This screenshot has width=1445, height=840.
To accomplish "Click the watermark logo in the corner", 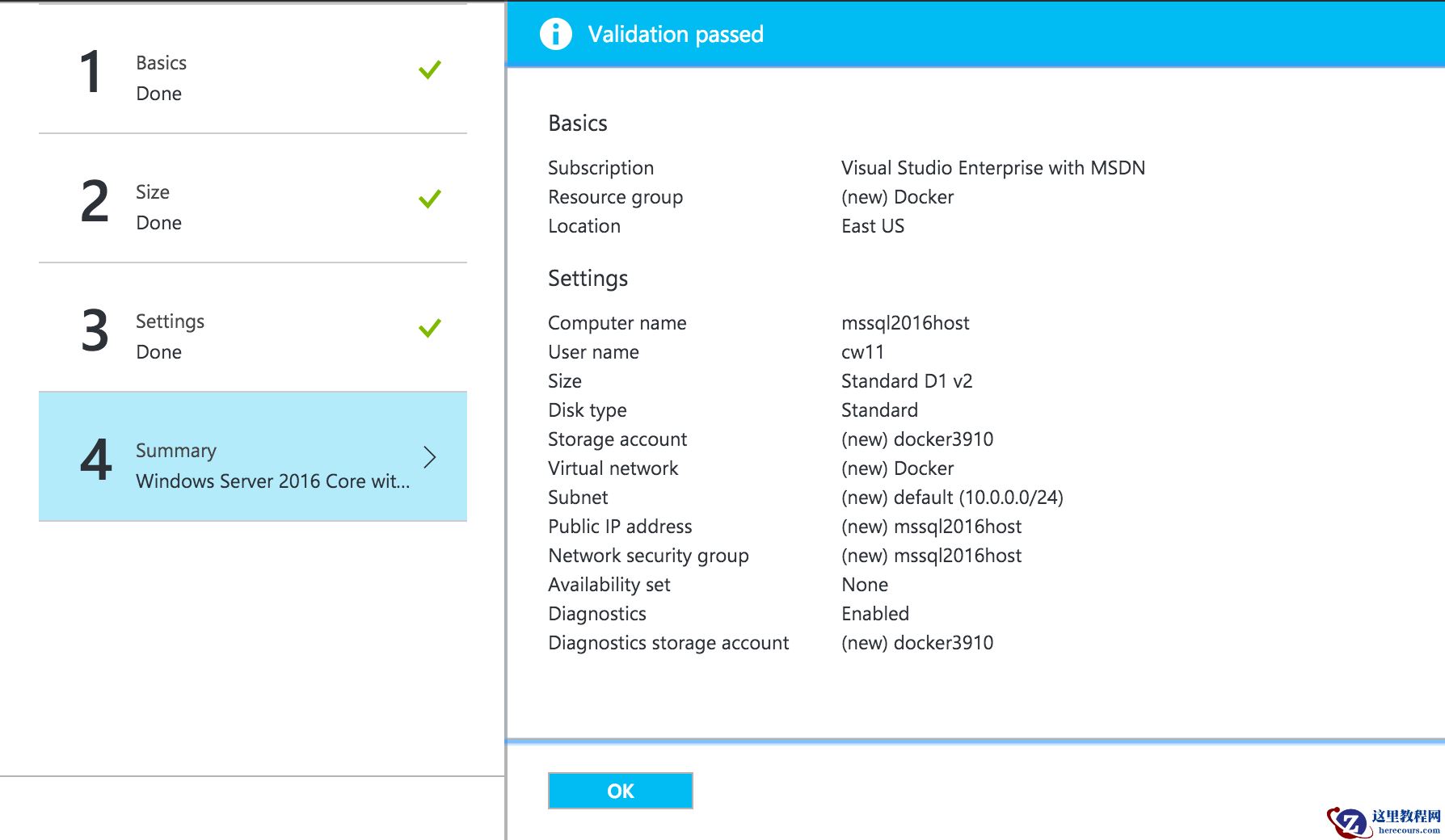I will (1384, 822).
